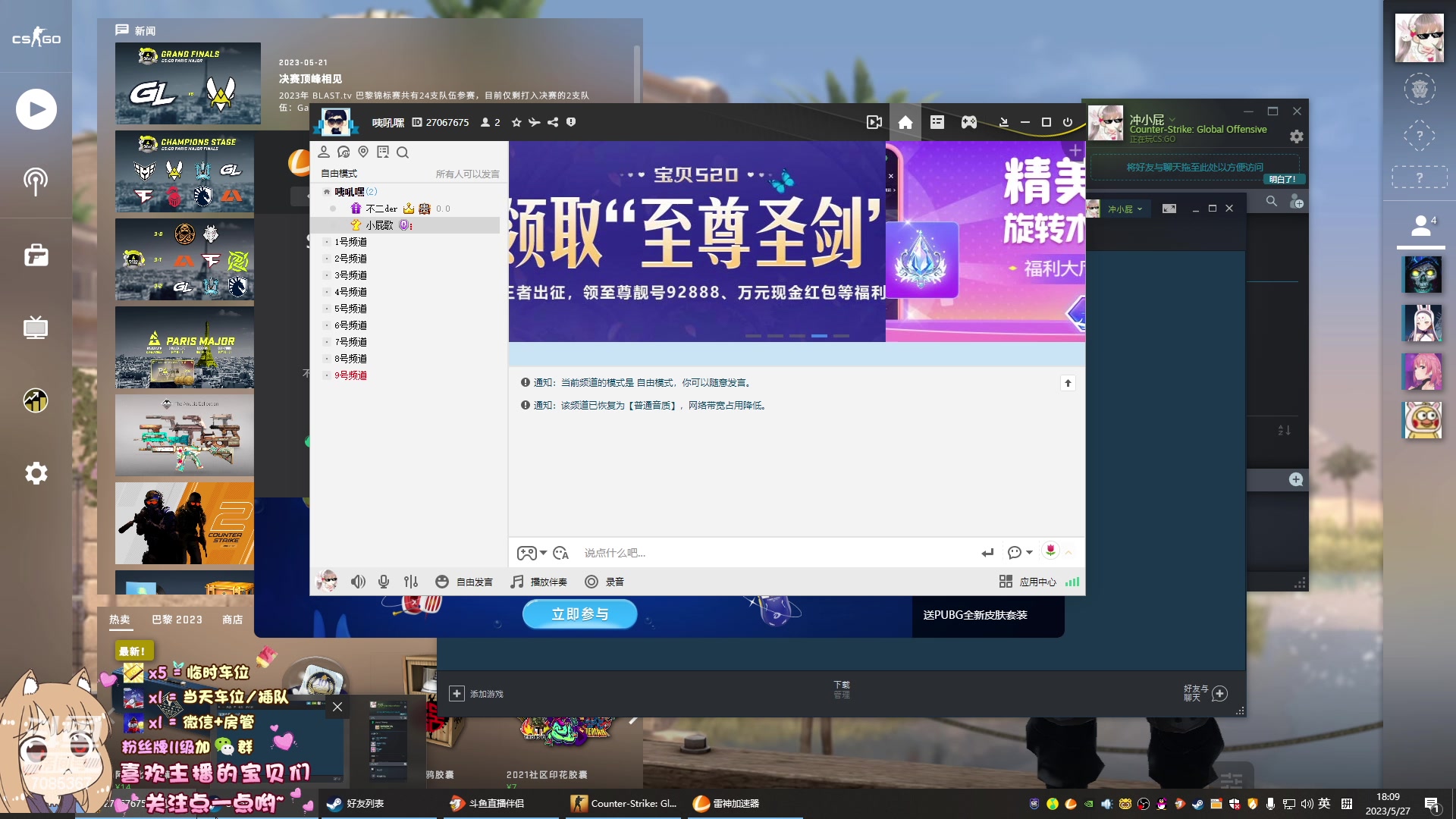Search friends with magnifier in Steam friends
The image size is (1456, 819).
(1272, 201)
